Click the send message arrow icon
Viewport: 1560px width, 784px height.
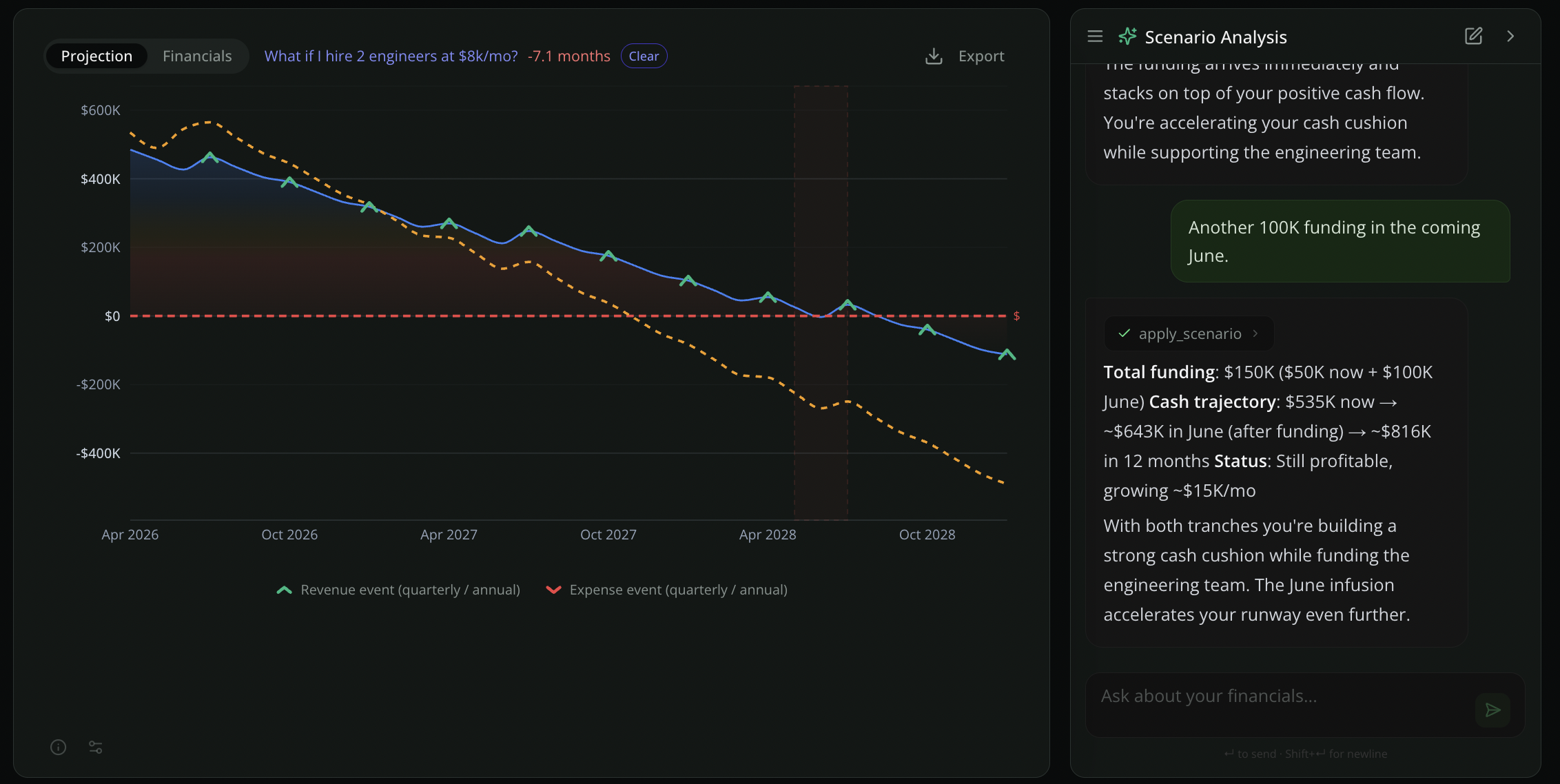pyautogui.click(x=1492, y=710)
